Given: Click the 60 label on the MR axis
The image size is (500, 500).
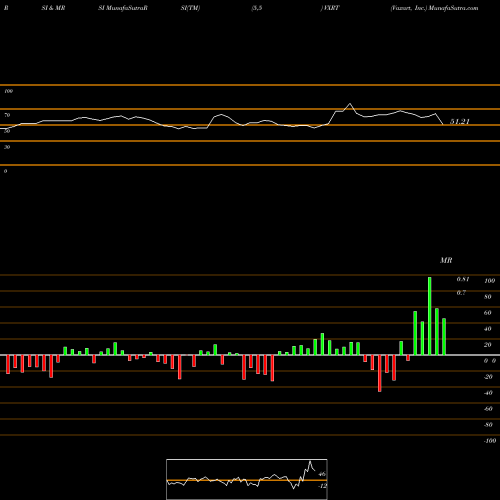Looking at the screenshot, I should [x=488, y=313].
